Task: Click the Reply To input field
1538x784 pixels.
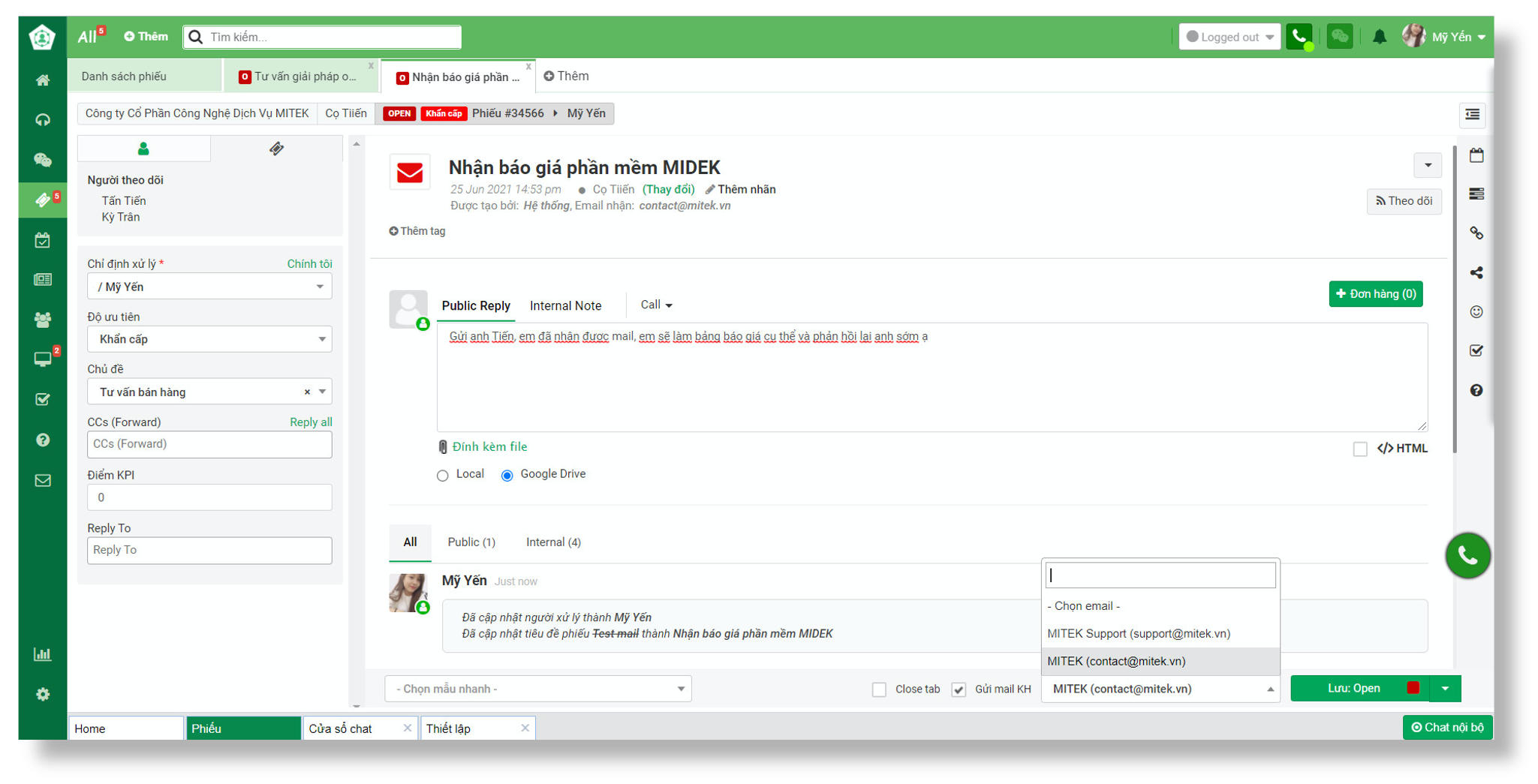Action: (209, 550)
